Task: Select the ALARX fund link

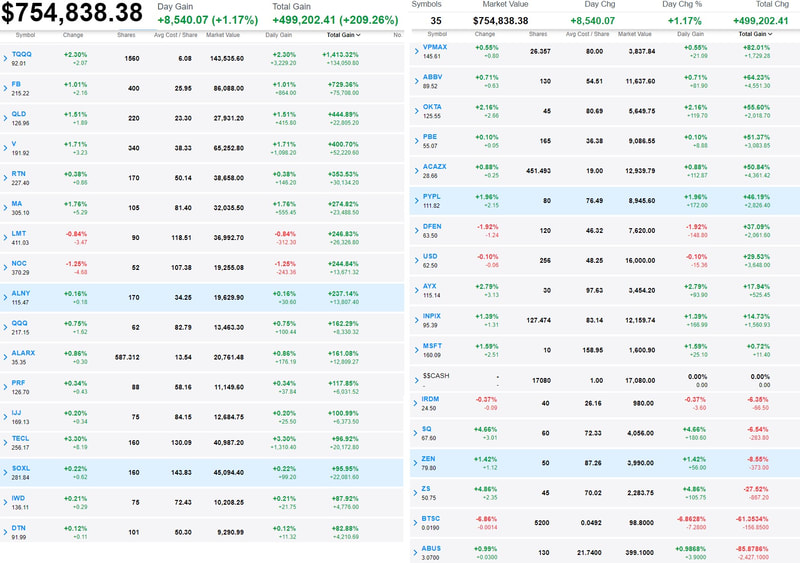Action: [23, 353]
